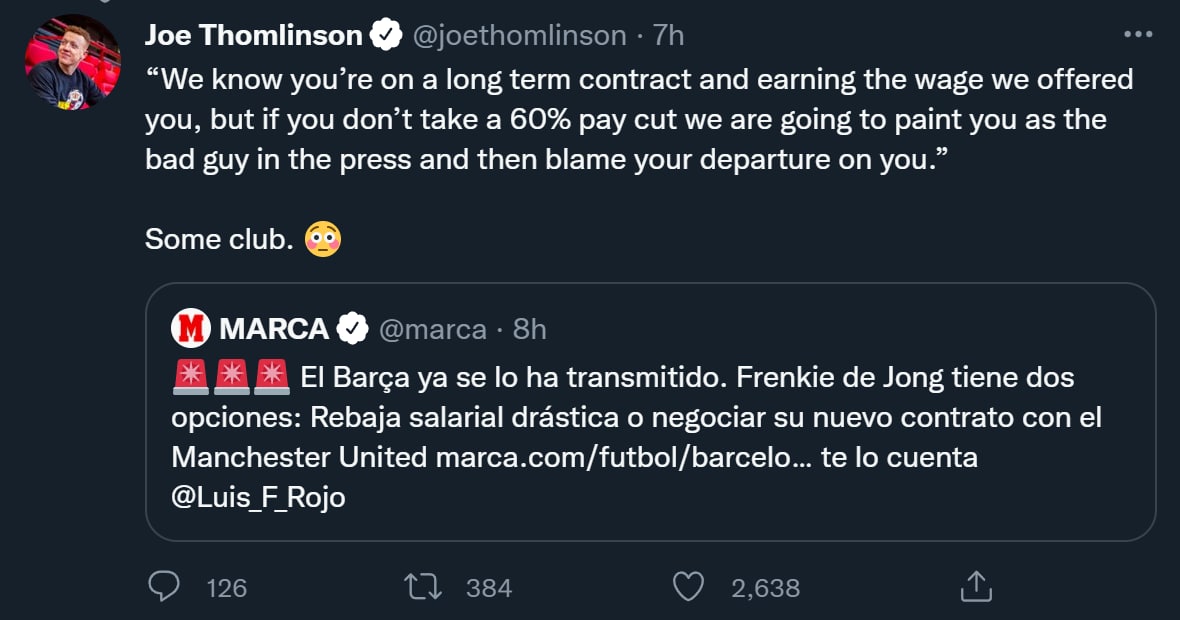Click the 126 replies count
Image resolution: width=1180 pixels, height=620 pixels.
pyautogui.click(x=226, y=588)
